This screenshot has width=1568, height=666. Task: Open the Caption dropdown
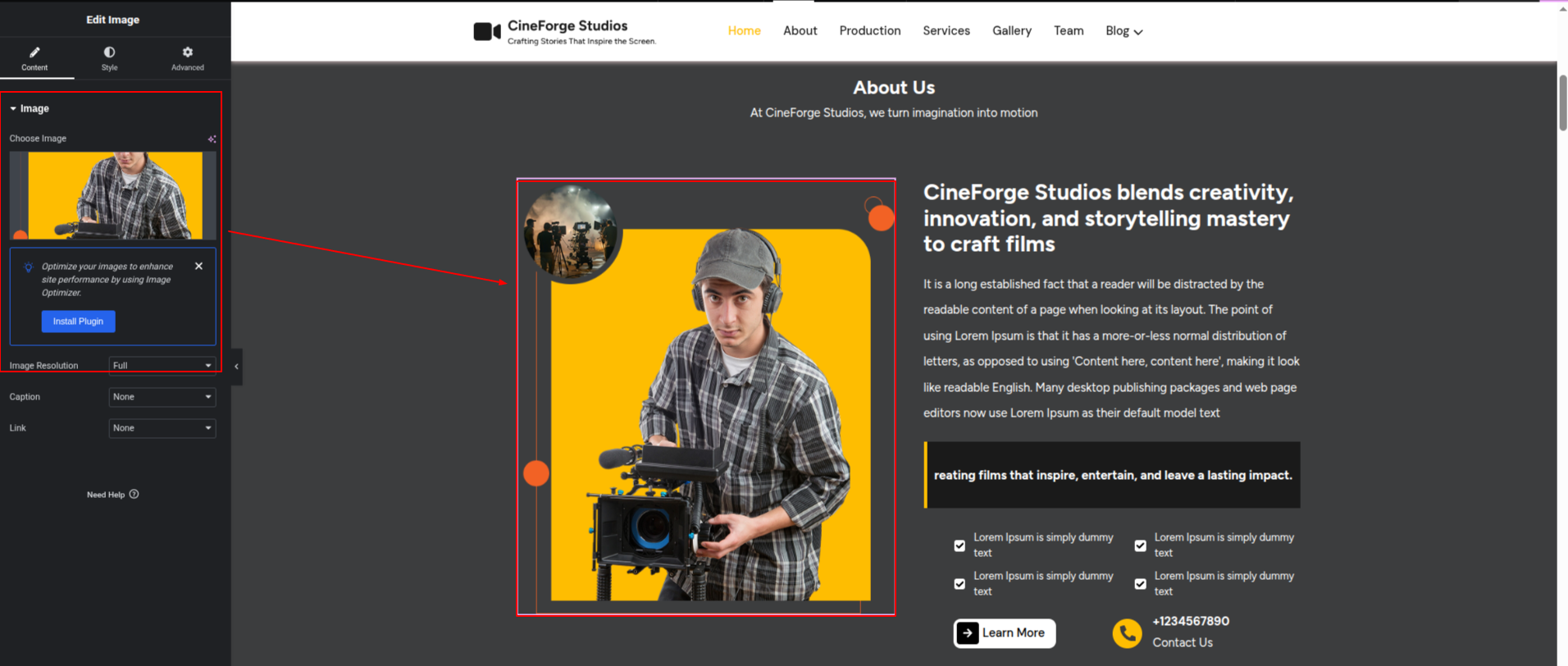coord(162,397)
